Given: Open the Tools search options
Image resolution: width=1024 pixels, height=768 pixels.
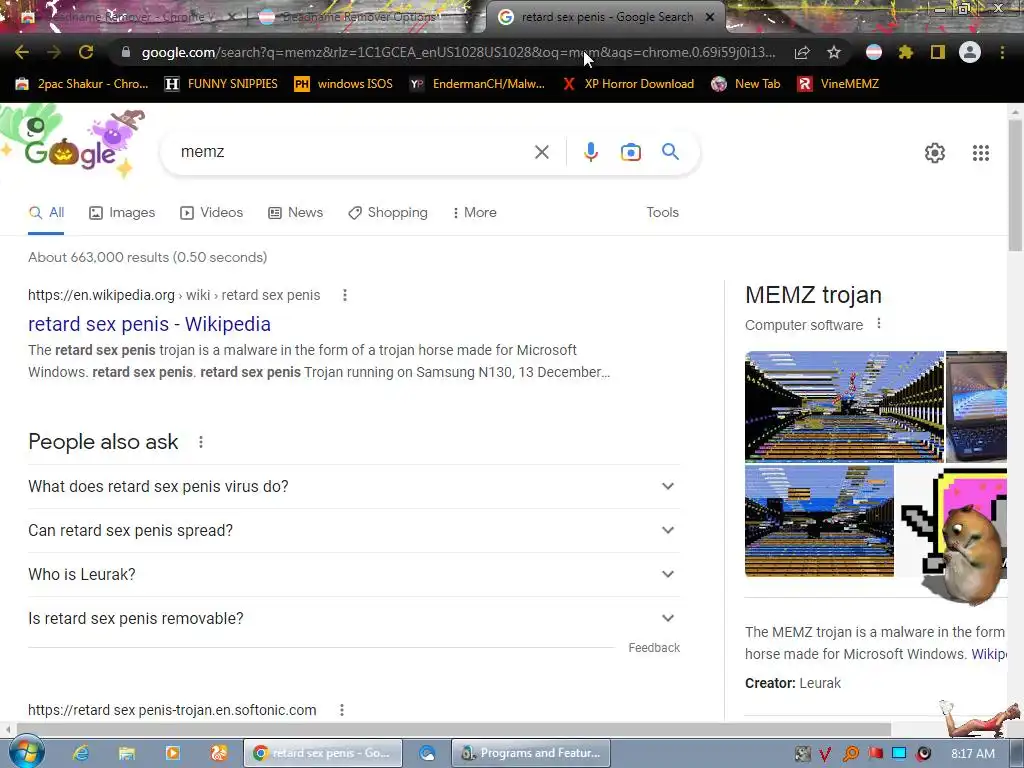Looking at the screenshot, I should (662, 212).
